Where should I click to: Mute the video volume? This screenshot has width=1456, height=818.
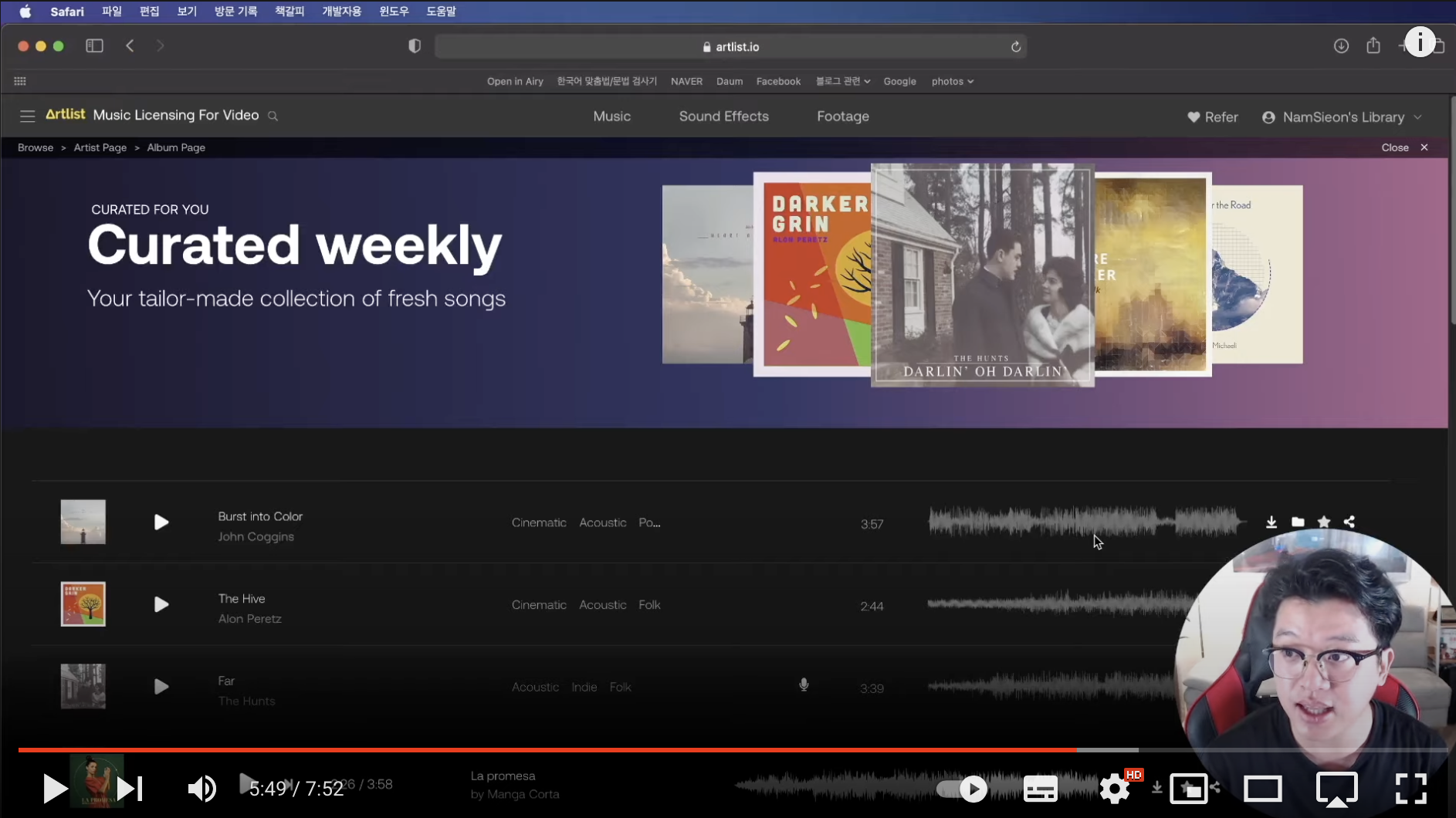pyautogui.click(x=202, y=789)
